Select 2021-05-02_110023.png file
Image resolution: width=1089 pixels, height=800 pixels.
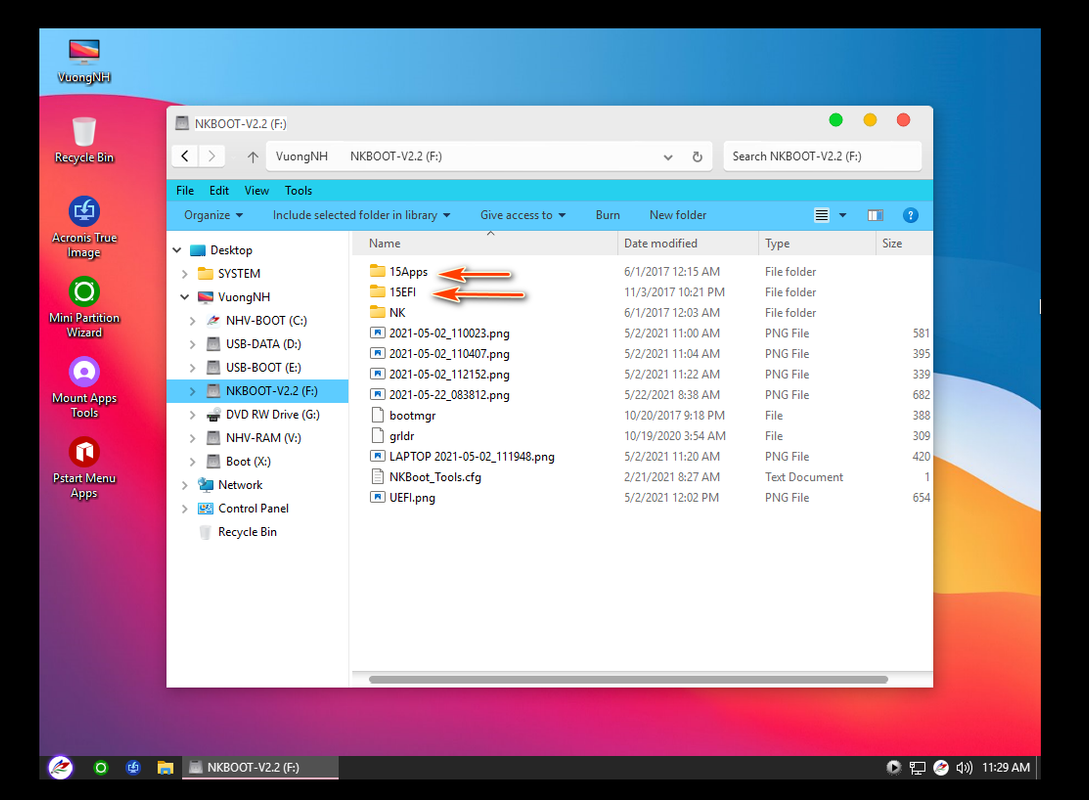(440, 333)
